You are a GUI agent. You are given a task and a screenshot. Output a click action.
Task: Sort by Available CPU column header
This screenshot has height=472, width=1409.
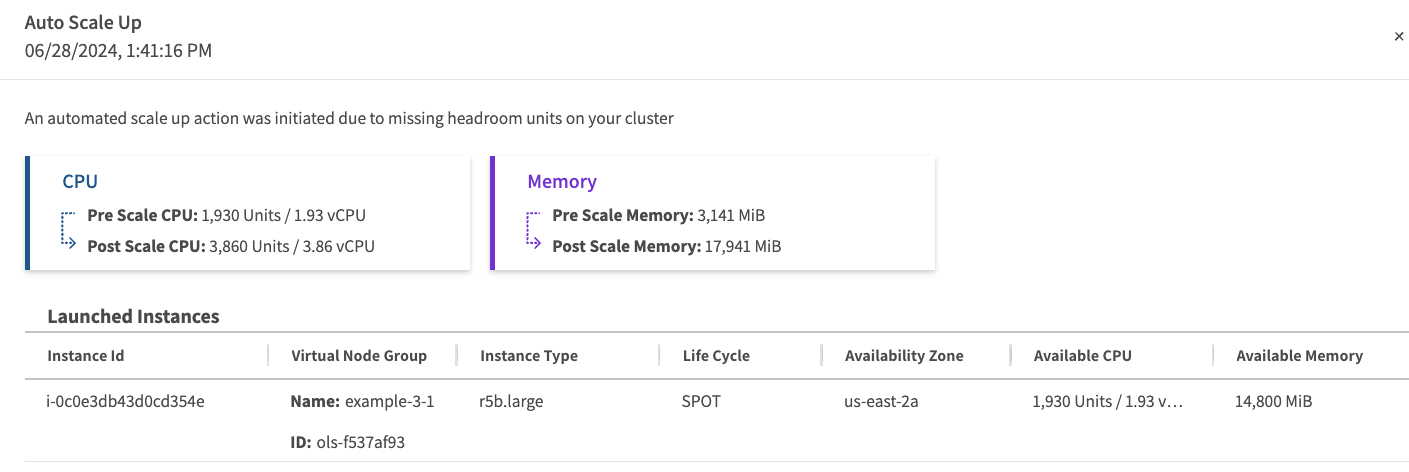coord(1083,355)
